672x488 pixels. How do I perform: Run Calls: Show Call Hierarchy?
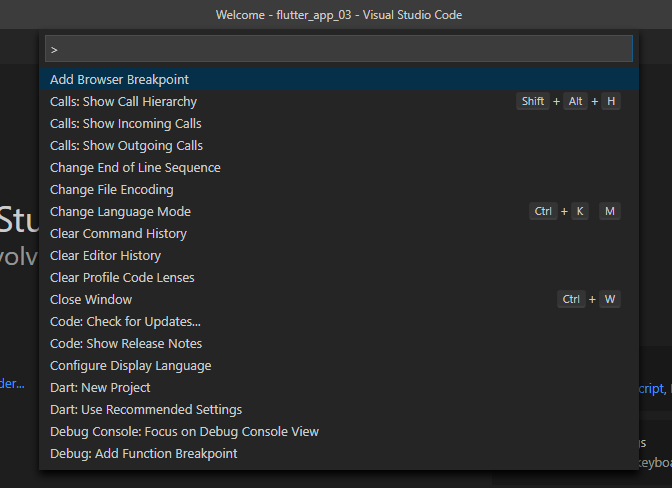click(339, 102)
